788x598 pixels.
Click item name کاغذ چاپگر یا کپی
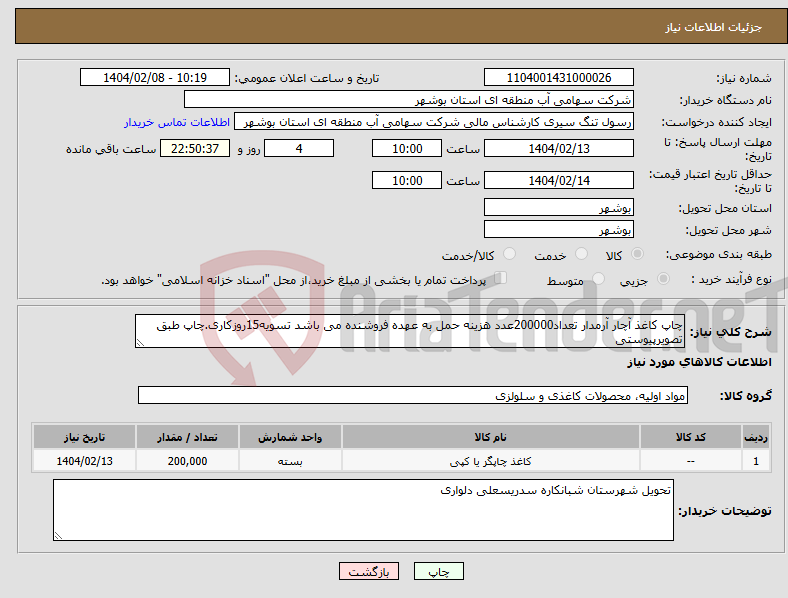click(490, 461)
